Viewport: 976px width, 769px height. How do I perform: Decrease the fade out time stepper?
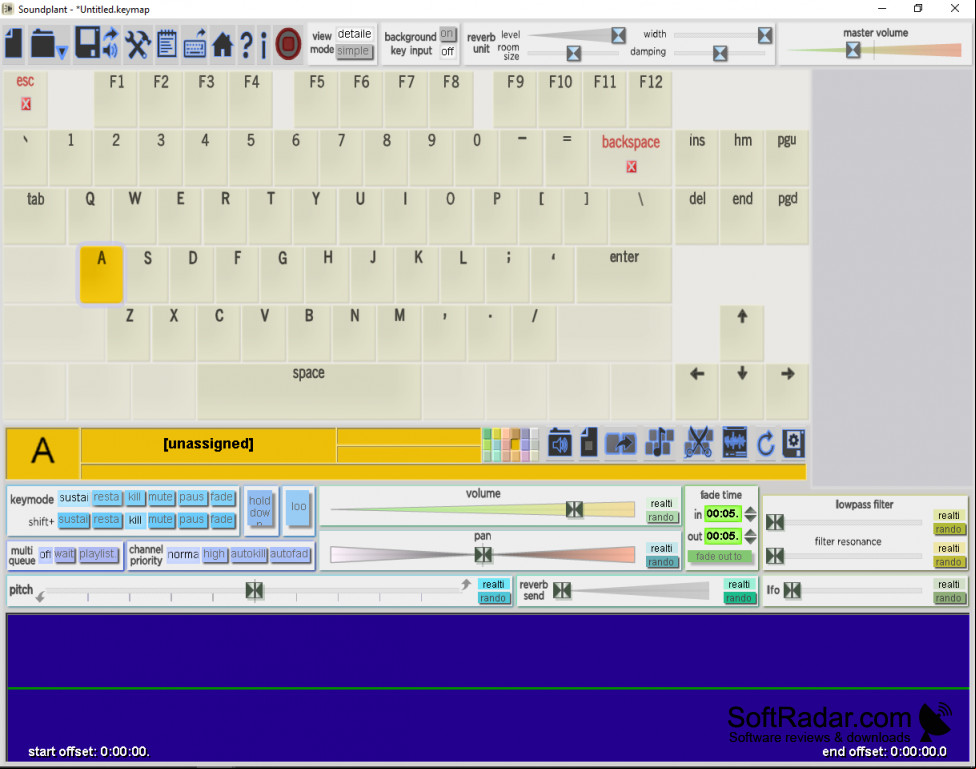tap(750, 540)
